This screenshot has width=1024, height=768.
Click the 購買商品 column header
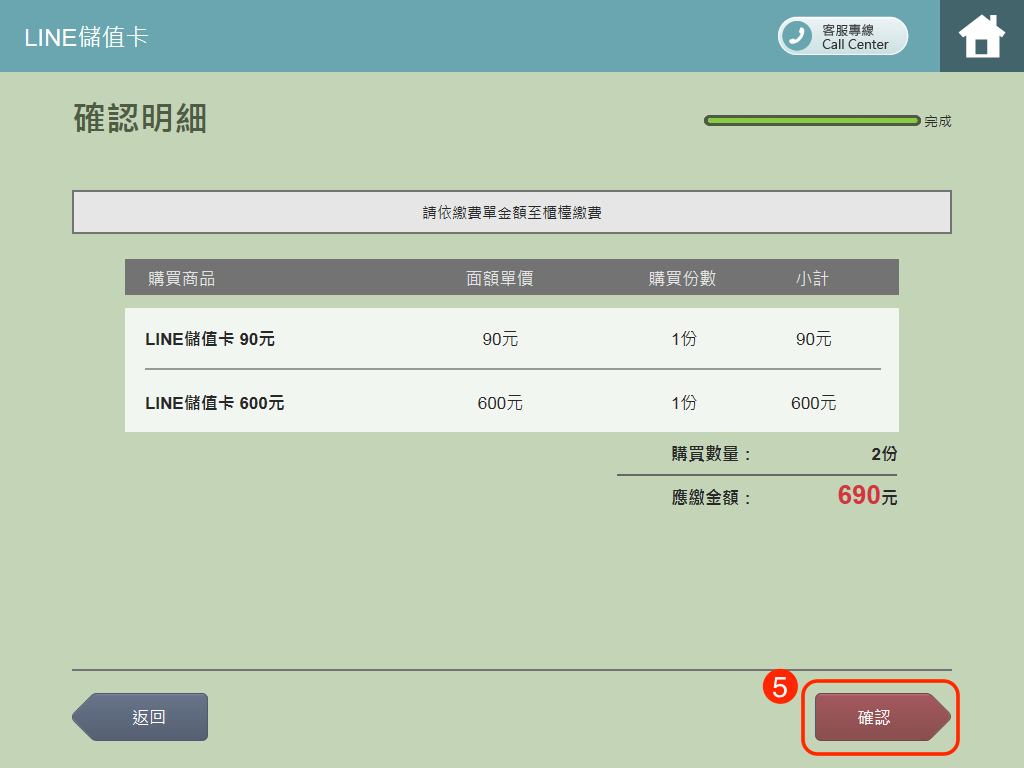coord(182,279)
